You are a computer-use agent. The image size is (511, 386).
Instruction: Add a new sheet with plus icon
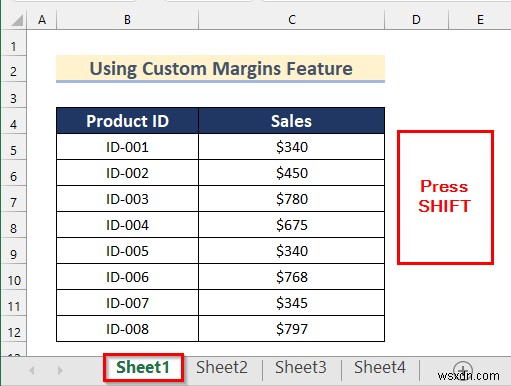click(x=463, y=369)
